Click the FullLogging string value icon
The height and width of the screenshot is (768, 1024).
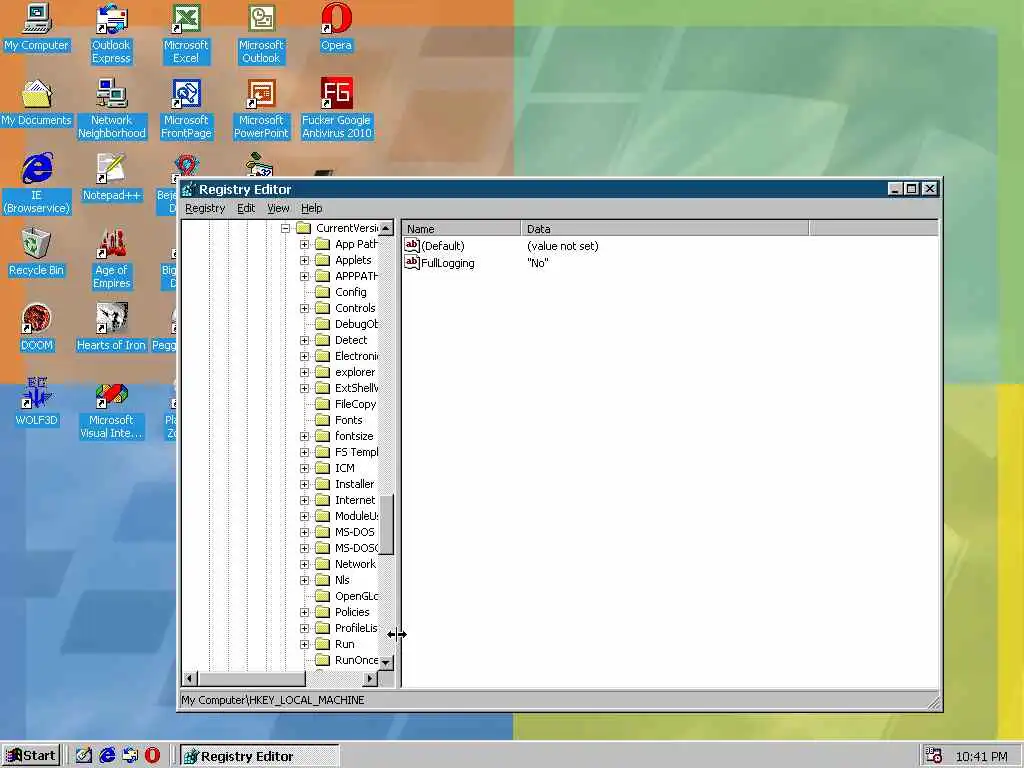click(x=411, y=263)
